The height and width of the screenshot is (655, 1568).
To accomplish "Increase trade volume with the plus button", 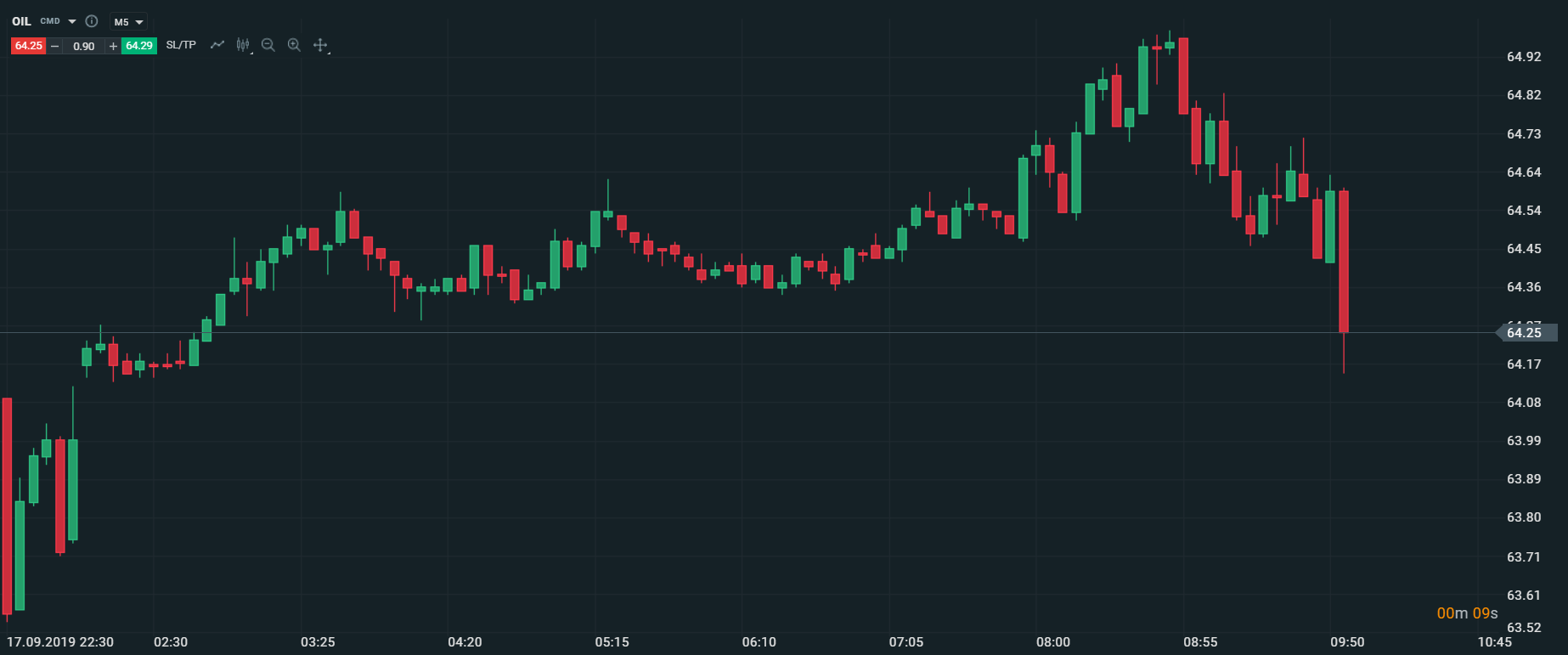I will tap(113, 46).
